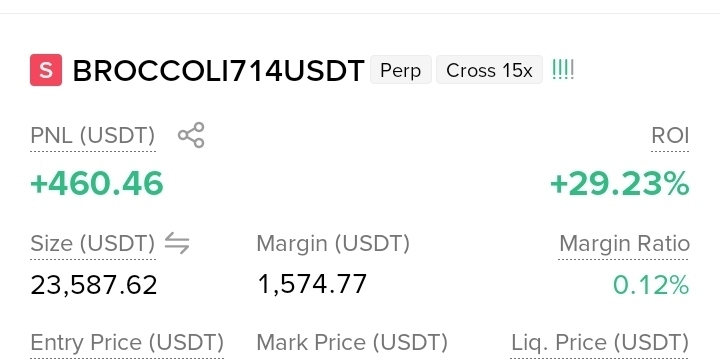Tap the Size (USDT) label
Screen dimensions: 720x361
93,243
